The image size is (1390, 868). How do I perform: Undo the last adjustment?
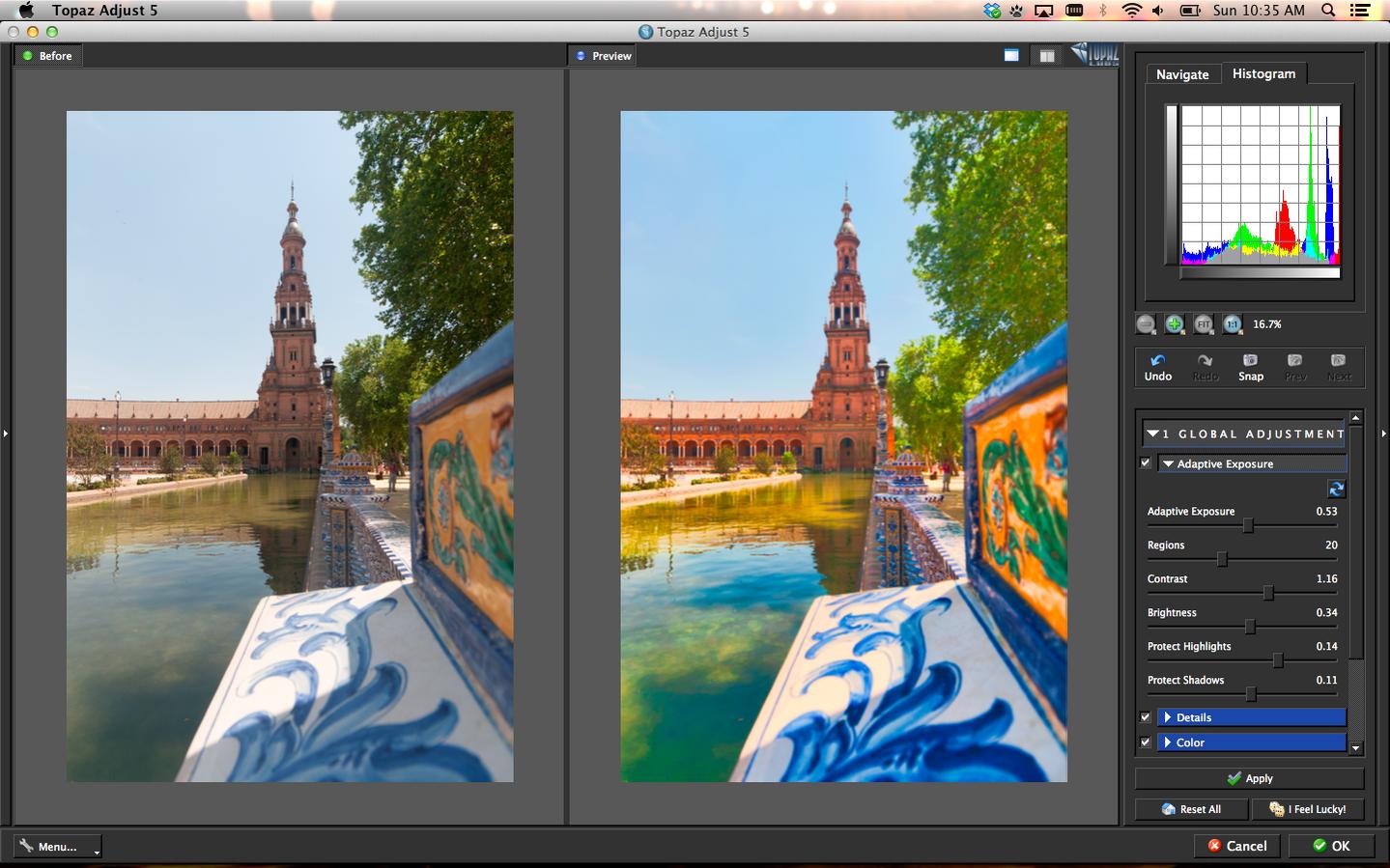[1157, 367]
